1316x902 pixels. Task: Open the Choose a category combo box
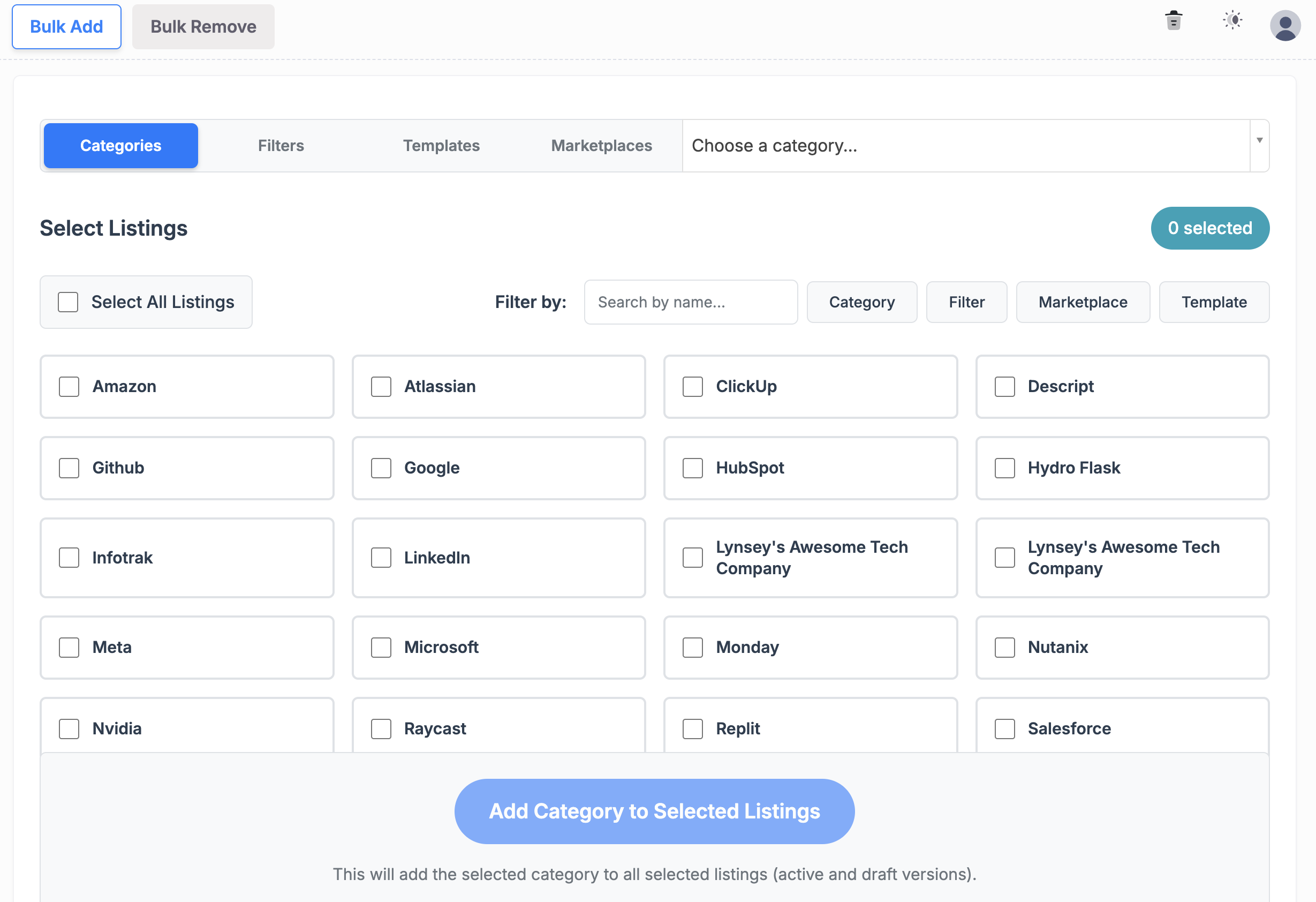975,146
